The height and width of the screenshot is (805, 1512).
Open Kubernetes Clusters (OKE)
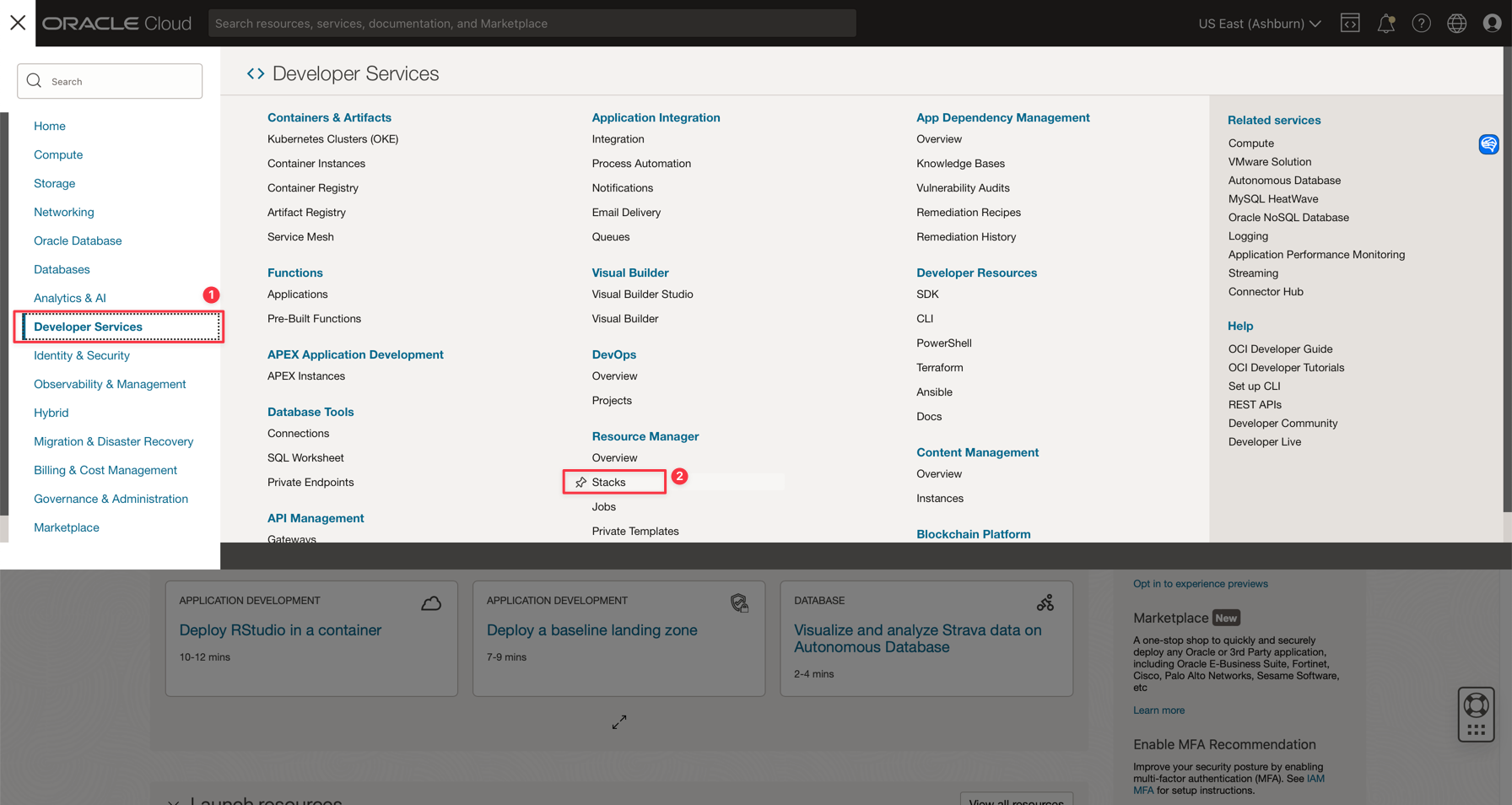pos(333,139)
